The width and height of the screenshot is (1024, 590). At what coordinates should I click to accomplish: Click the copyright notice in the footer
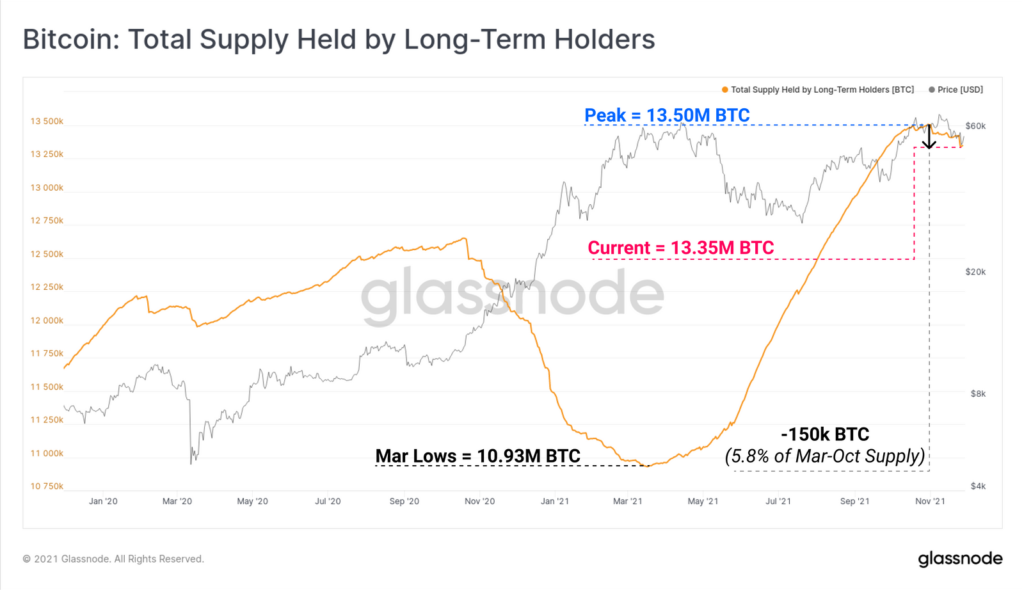113,559
